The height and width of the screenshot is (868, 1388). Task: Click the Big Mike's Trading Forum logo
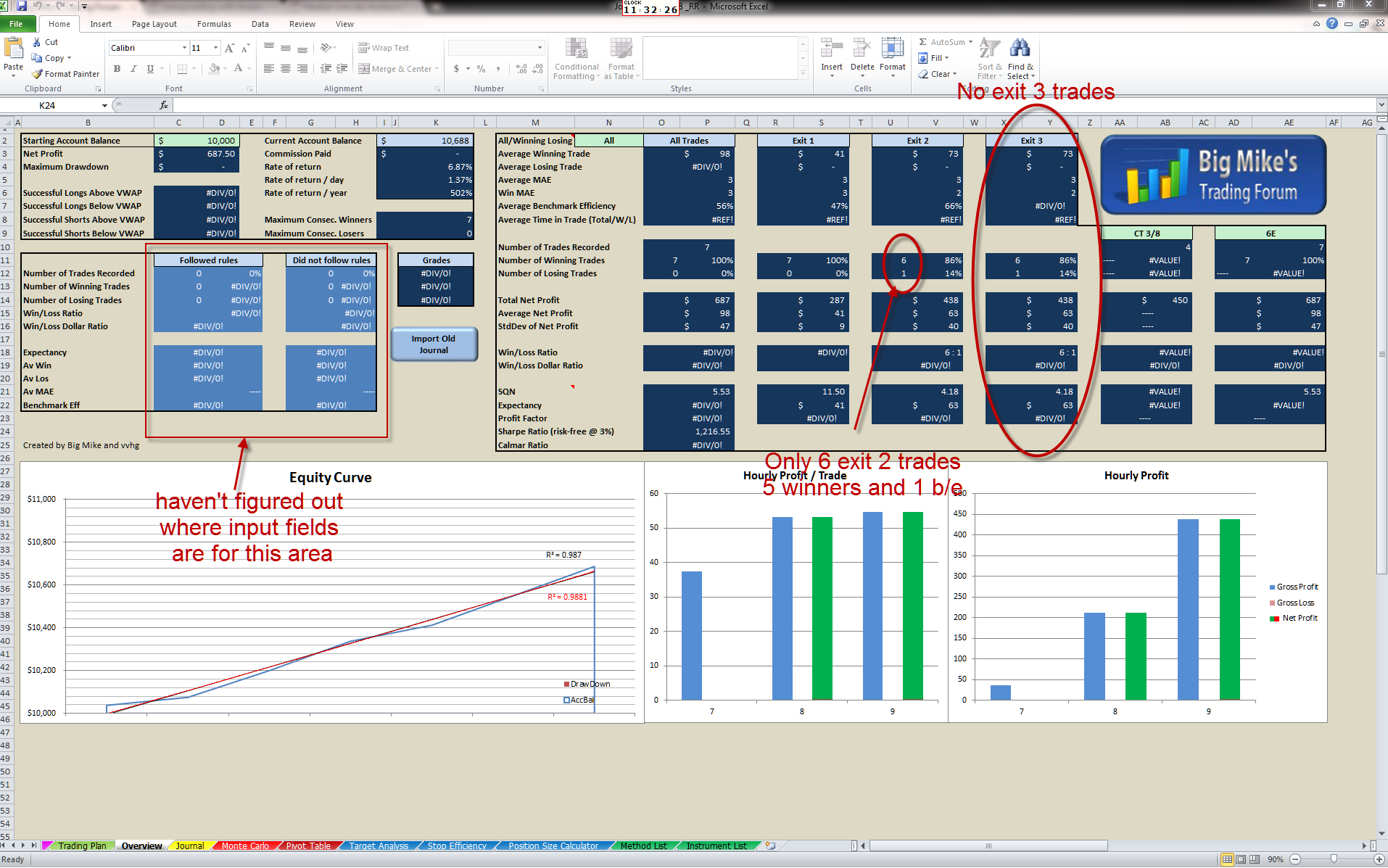1213,175
